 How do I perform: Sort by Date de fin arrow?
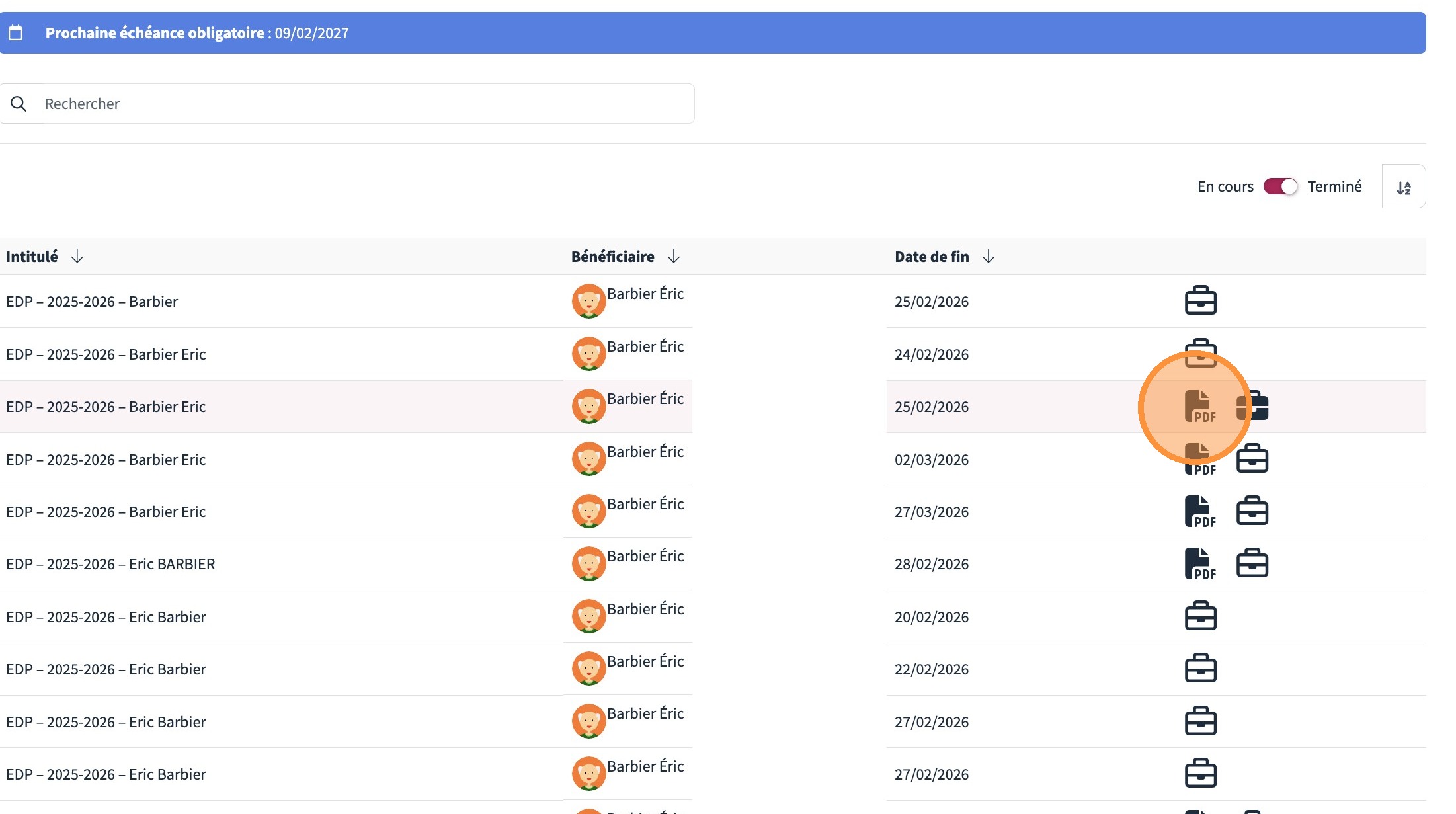989,257
